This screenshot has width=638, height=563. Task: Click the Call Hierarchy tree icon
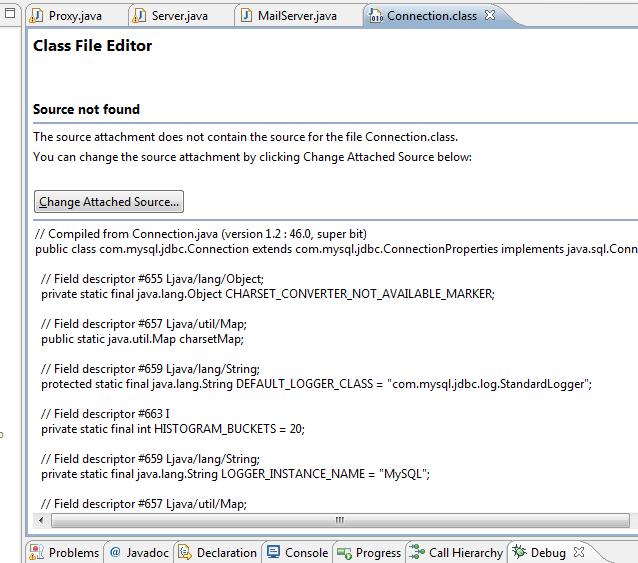417,552
